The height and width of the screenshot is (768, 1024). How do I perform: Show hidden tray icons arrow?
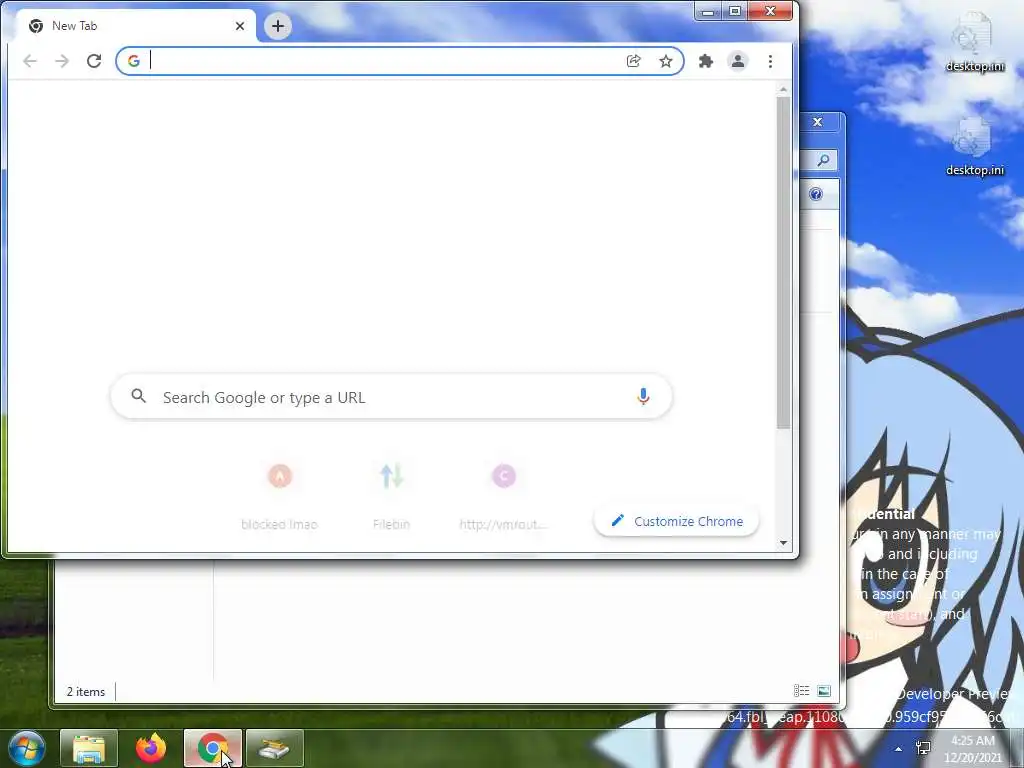[x=899, y=749]
